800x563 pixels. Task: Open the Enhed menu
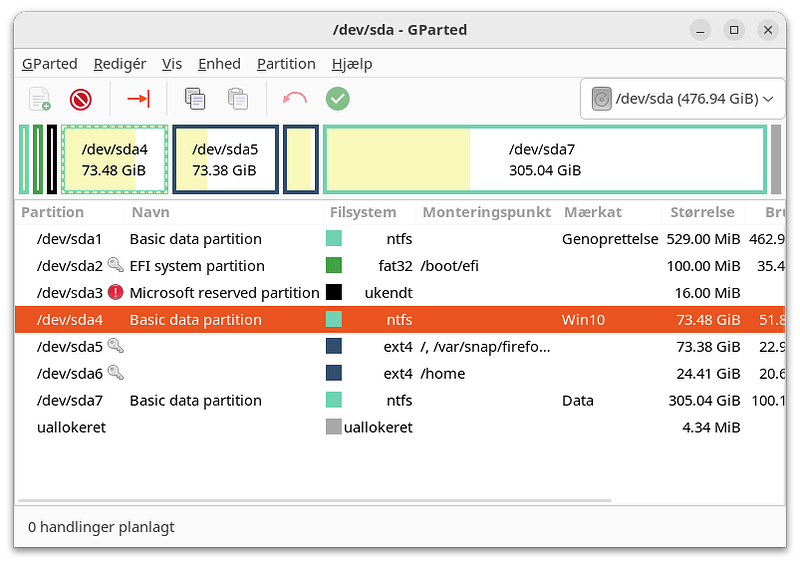(x=219, y=63)
